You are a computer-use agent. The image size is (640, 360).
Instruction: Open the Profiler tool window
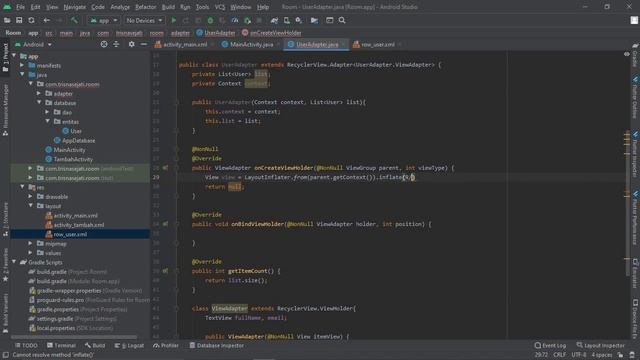166,345
